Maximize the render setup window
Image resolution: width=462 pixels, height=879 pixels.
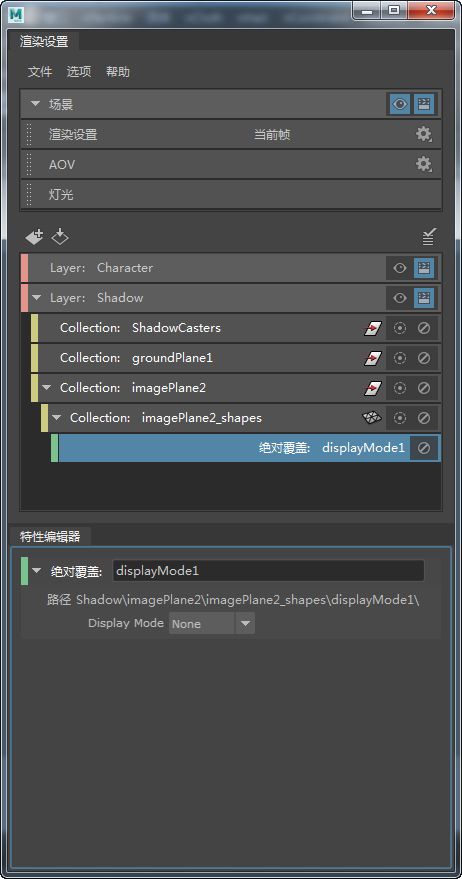pos(394,10)
